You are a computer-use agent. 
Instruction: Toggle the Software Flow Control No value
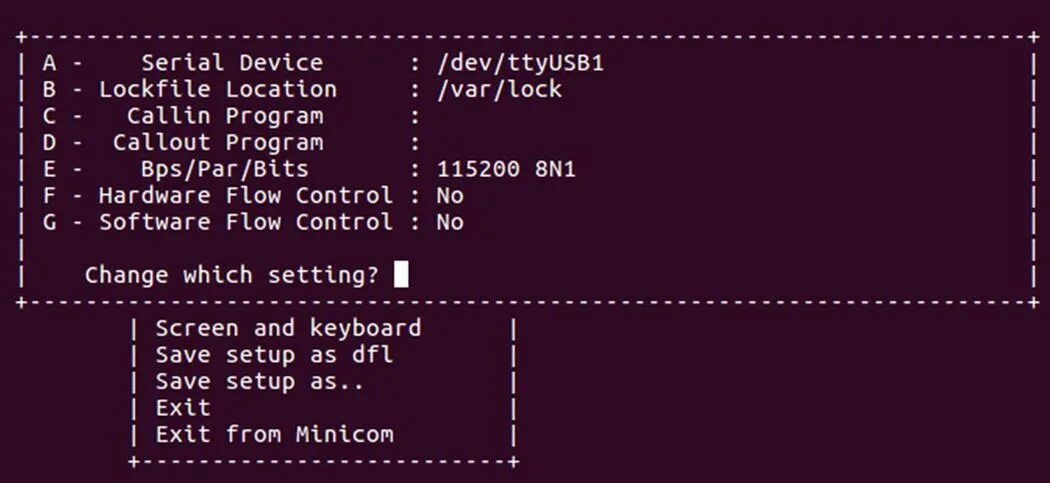(450, 222)
